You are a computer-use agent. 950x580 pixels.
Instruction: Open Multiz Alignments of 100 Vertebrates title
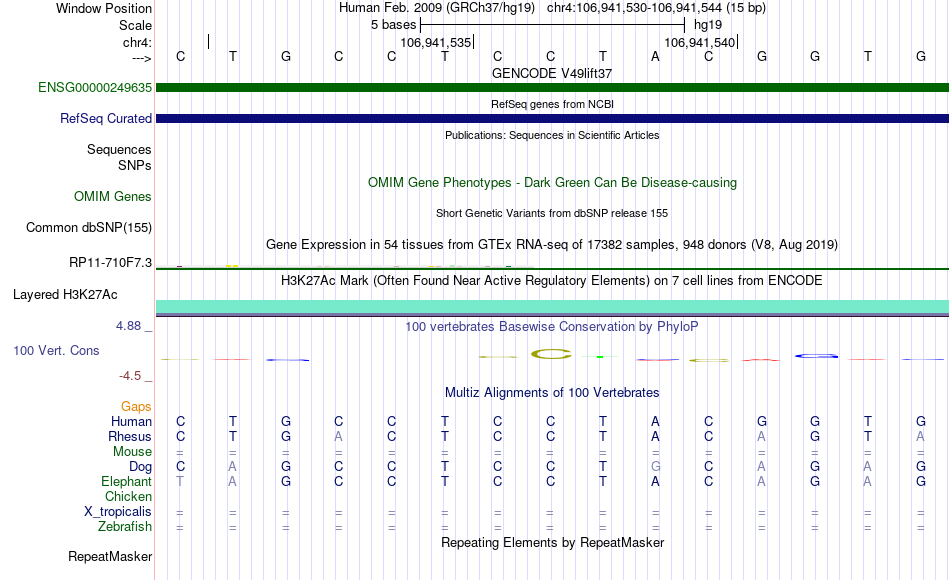tap(552, 392)
